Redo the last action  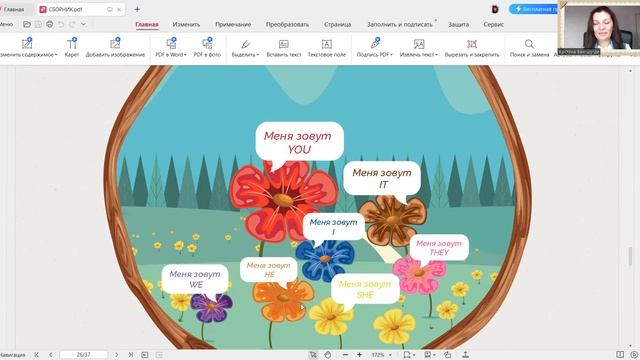pyautogui.click(x=72, y=24)
